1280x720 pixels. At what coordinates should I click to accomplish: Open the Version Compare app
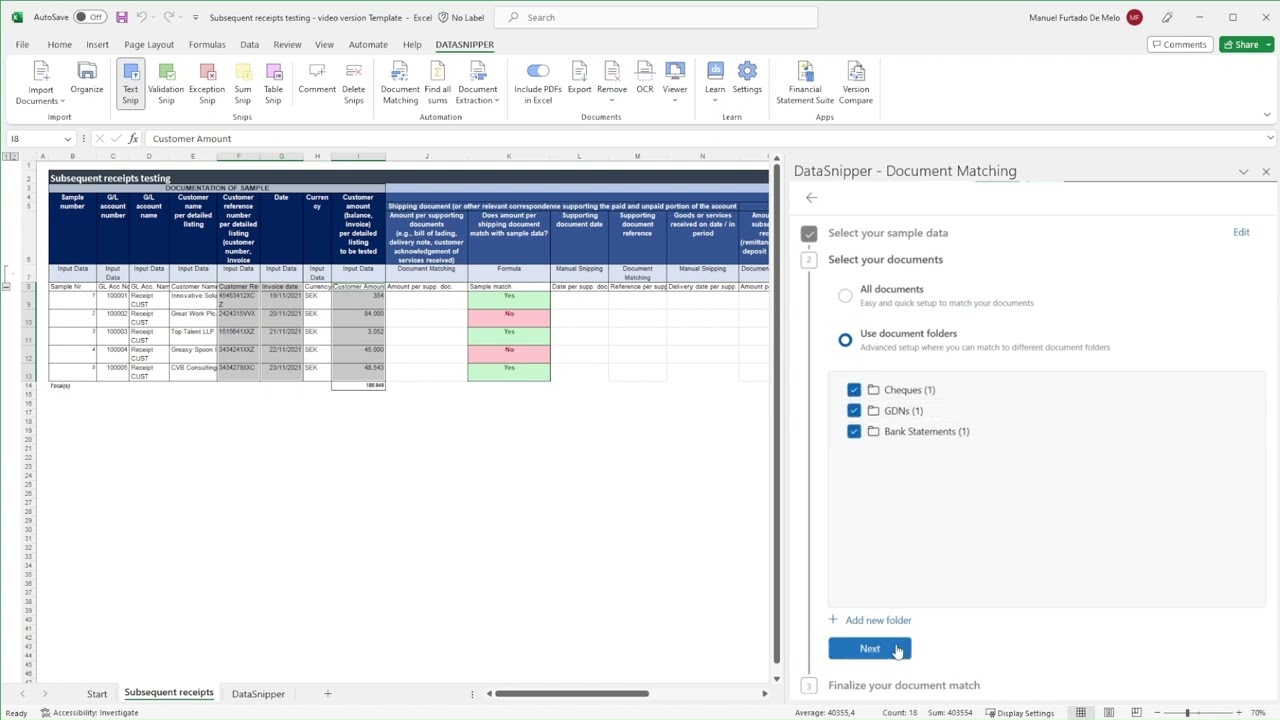point(856,82)
